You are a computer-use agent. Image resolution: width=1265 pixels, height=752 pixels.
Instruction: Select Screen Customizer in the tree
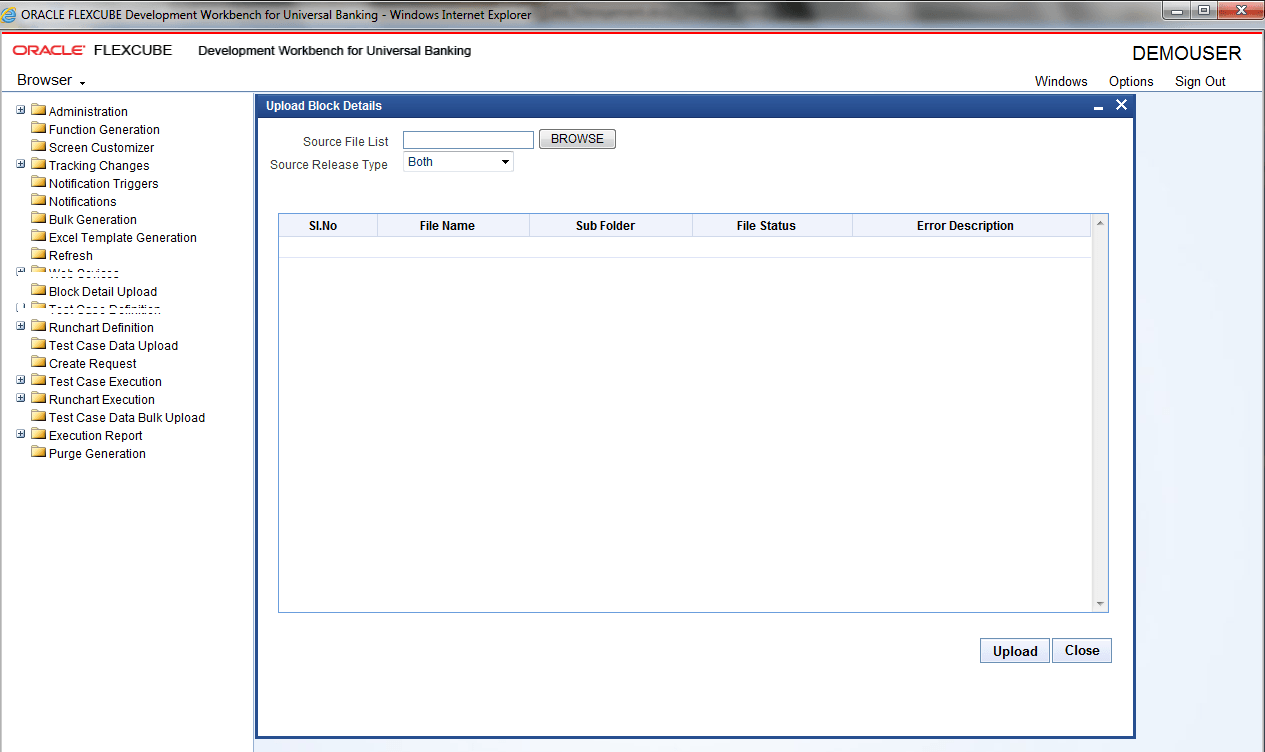(101, 148)
